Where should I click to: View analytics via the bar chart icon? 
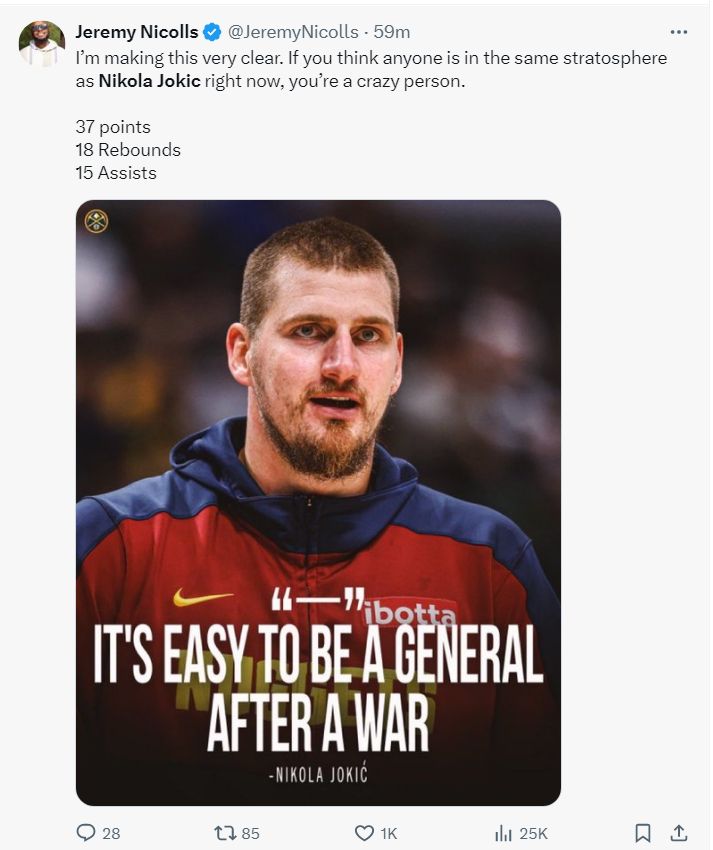pos(503,833)
